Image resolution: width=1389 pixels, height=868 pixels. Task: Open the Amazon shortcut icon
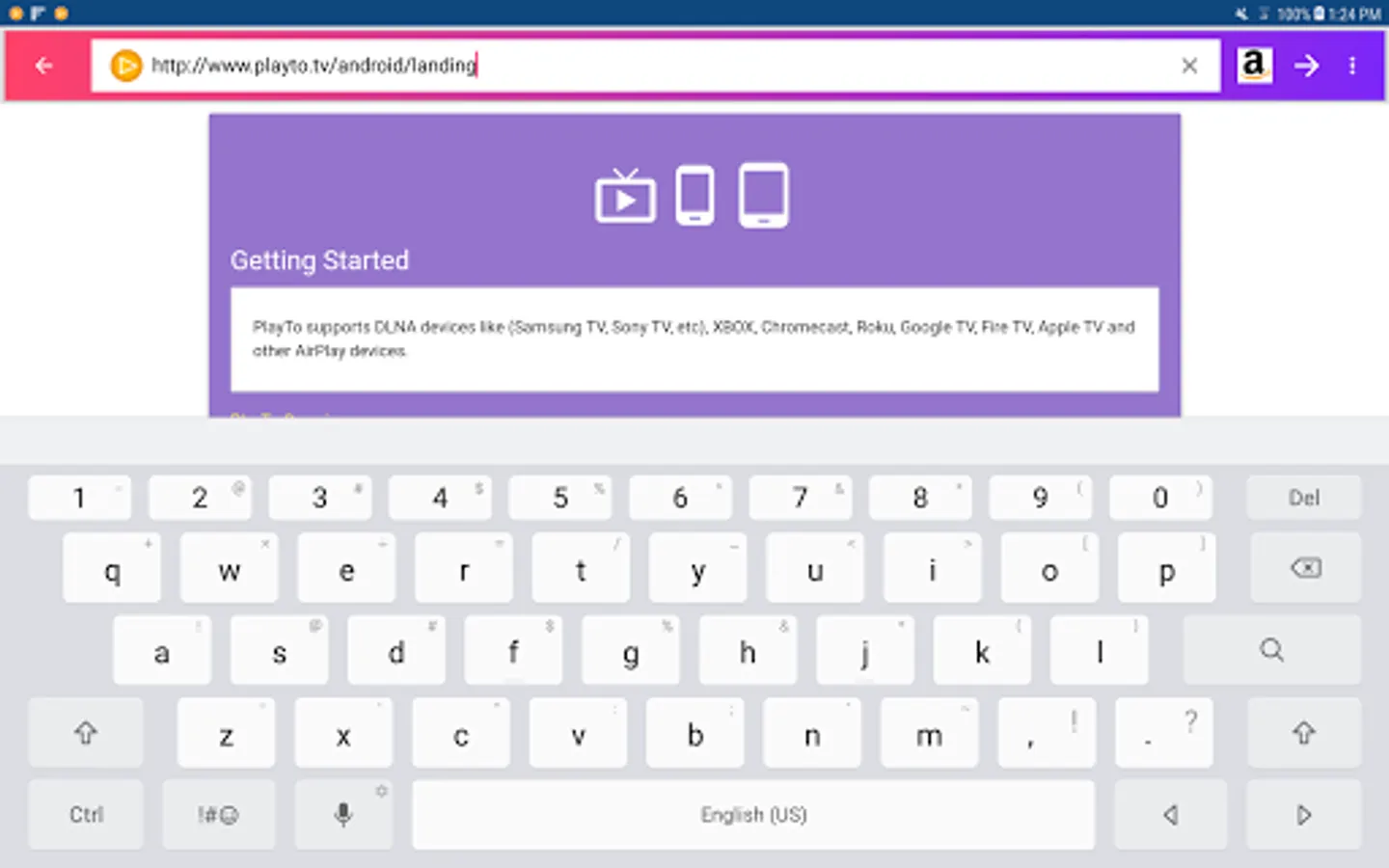click(1254, 66)
